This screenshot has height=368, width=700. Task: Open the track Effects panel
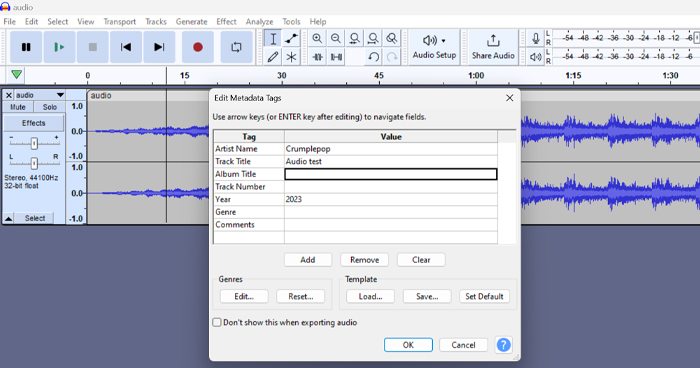coord(34,123)
